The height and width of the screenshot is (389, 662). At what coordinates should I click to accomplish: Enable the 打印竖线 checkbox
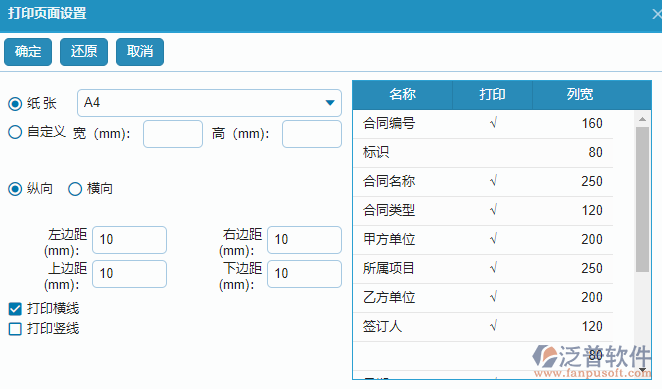(15, 329)
